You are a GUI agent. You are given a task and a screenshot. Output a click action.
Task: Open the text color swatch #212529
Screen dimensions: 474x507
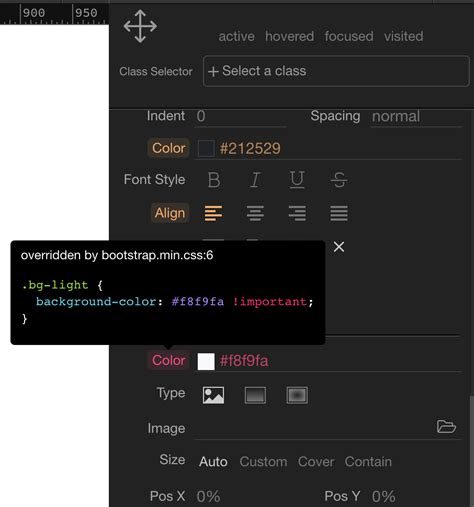coord(206,148)
